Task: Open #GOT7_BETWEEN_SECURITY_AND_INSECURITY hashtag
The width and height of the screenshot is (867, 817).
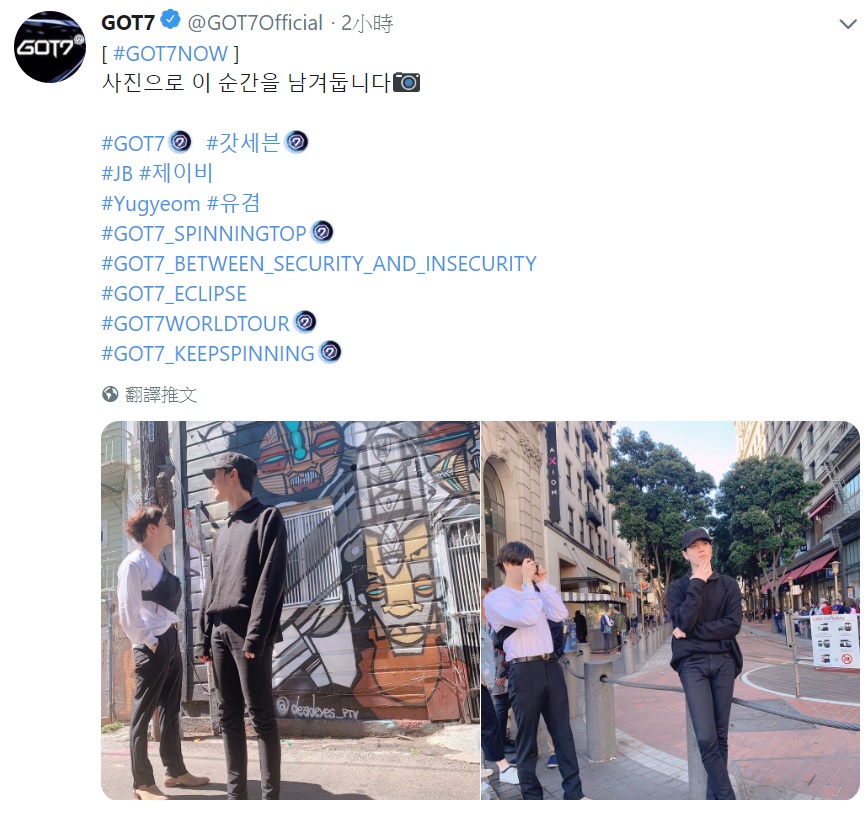Action: [x=319, y=264]
